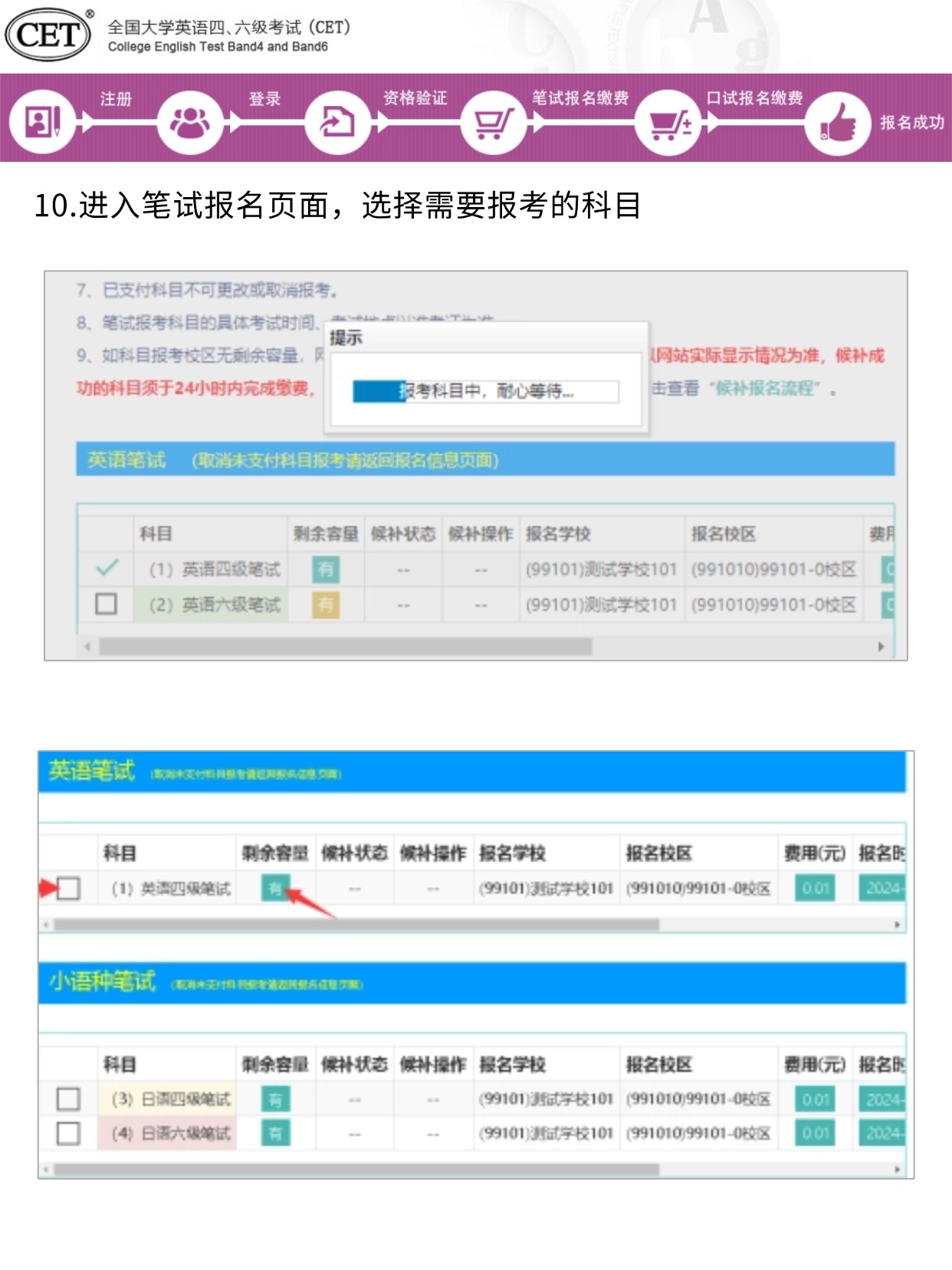Click rule 7 text 已支付科目不可更改或取消报考
Screen dimensions: 952x1270
(x=220, y=290)
